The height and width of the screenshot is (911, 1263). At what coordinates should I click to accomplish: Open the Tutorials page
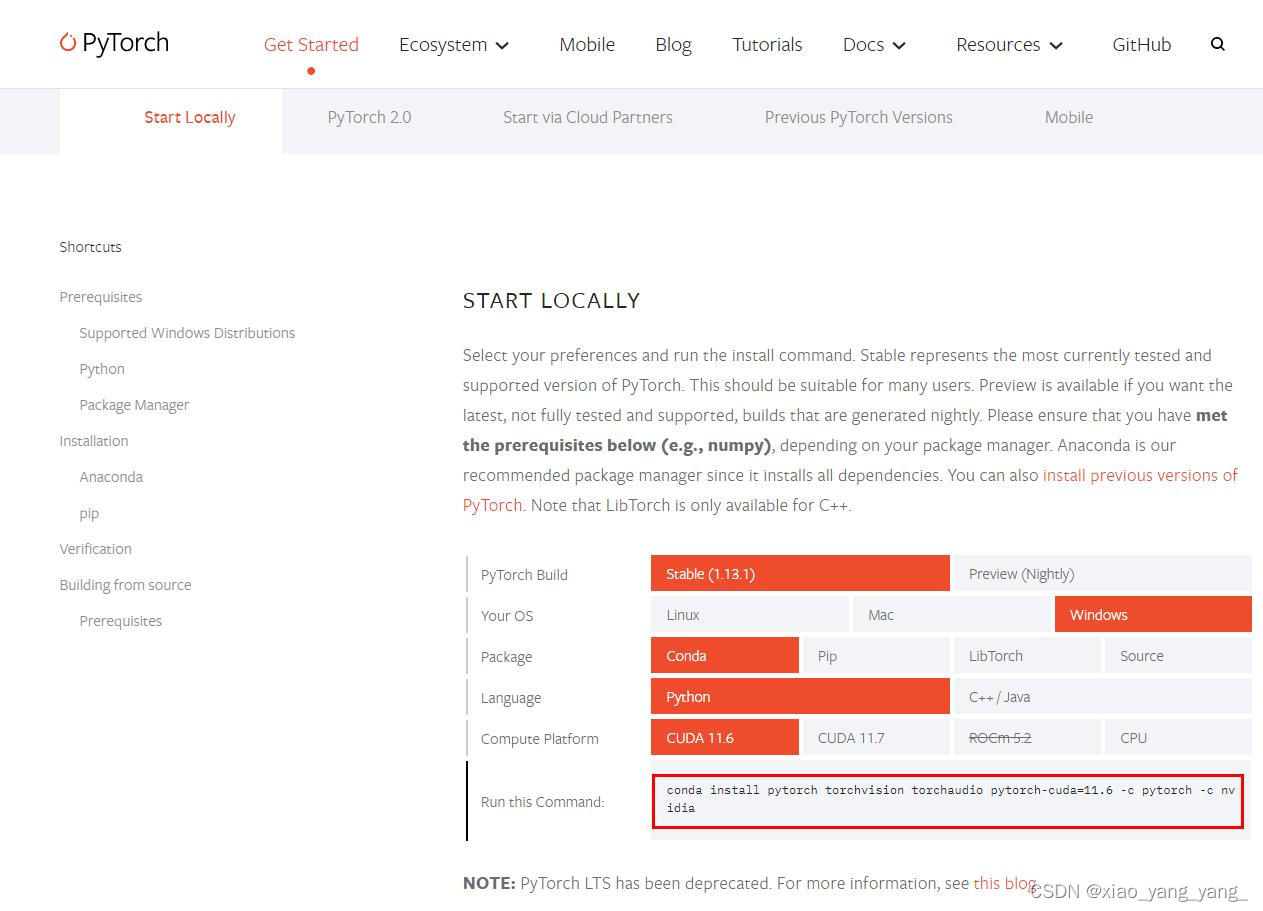[x=767, y=44]
